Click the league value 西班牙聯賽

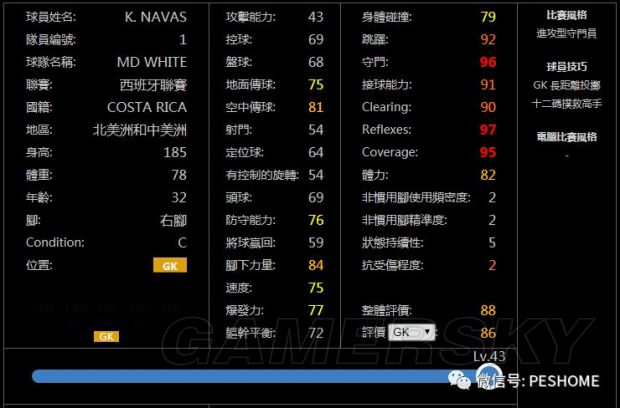[x=153, y=85]
